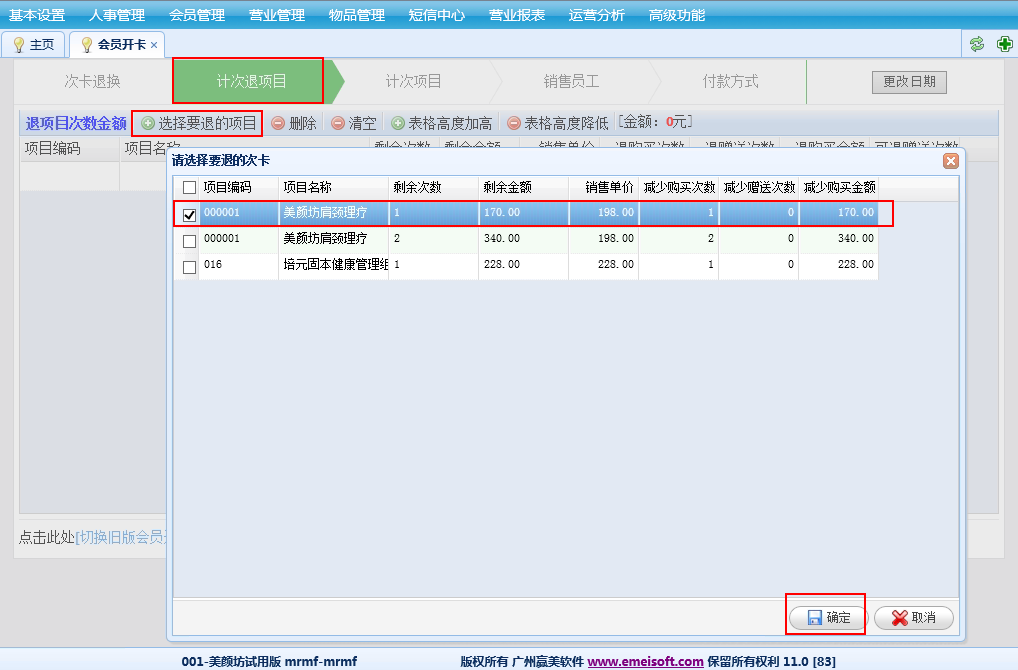
Task: Sort by 剩余金额 column header
Action: [x=507, y=187]
